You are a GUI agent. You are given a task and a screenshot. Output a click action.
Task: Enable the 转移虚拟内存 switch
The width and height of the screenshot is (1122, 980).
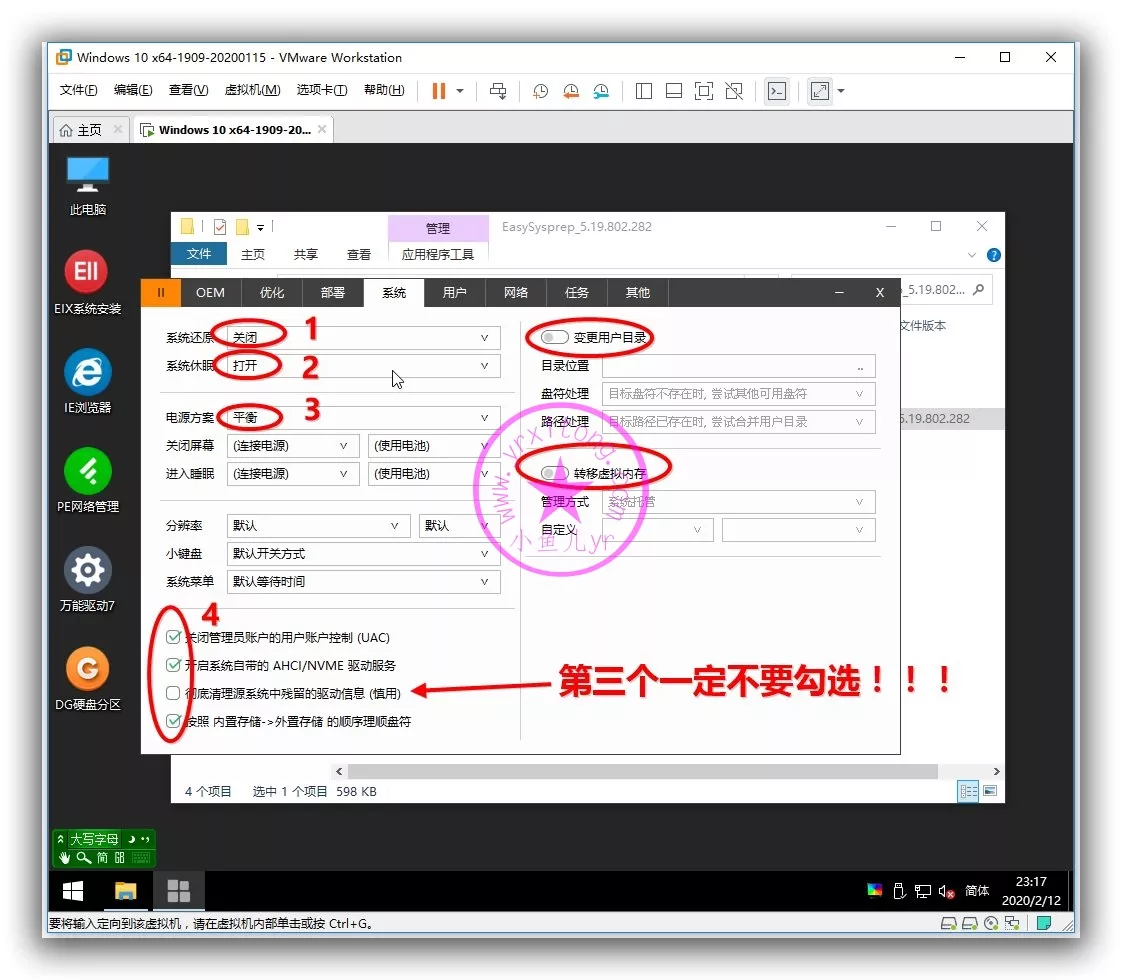[554, 473]
